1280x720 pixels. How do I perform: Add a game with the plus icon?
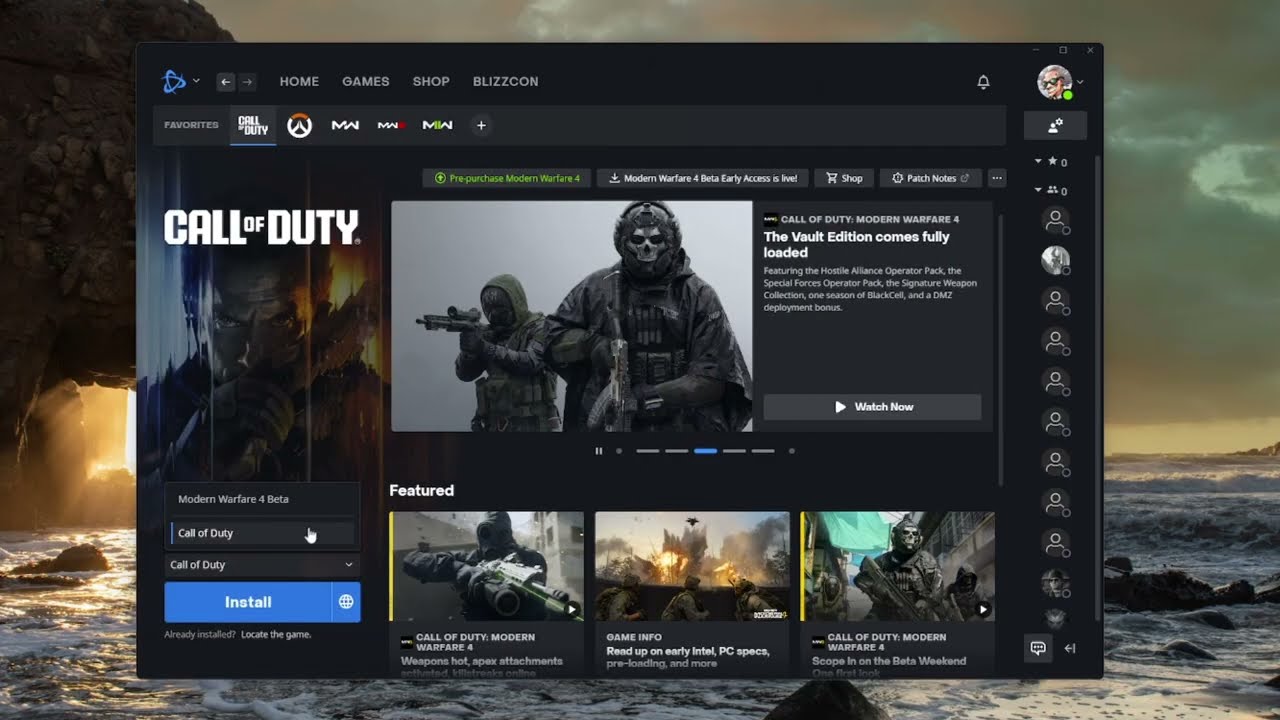tap(481, 125)
